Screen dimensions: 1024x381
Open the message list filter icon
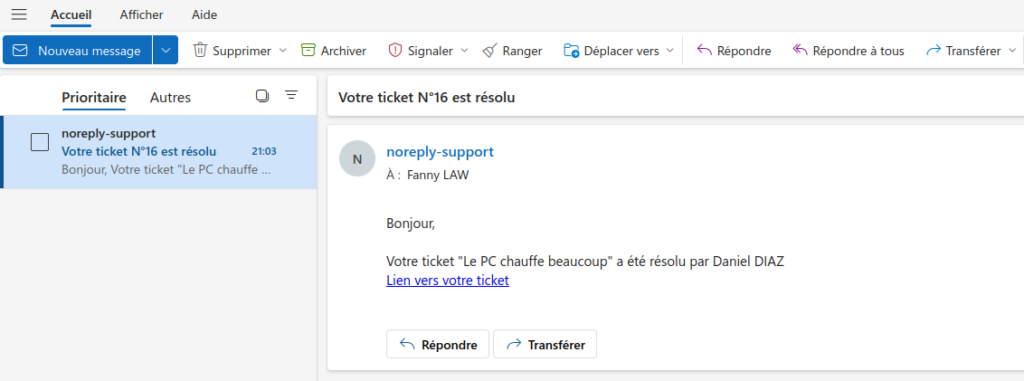click(x=291, y=95)
